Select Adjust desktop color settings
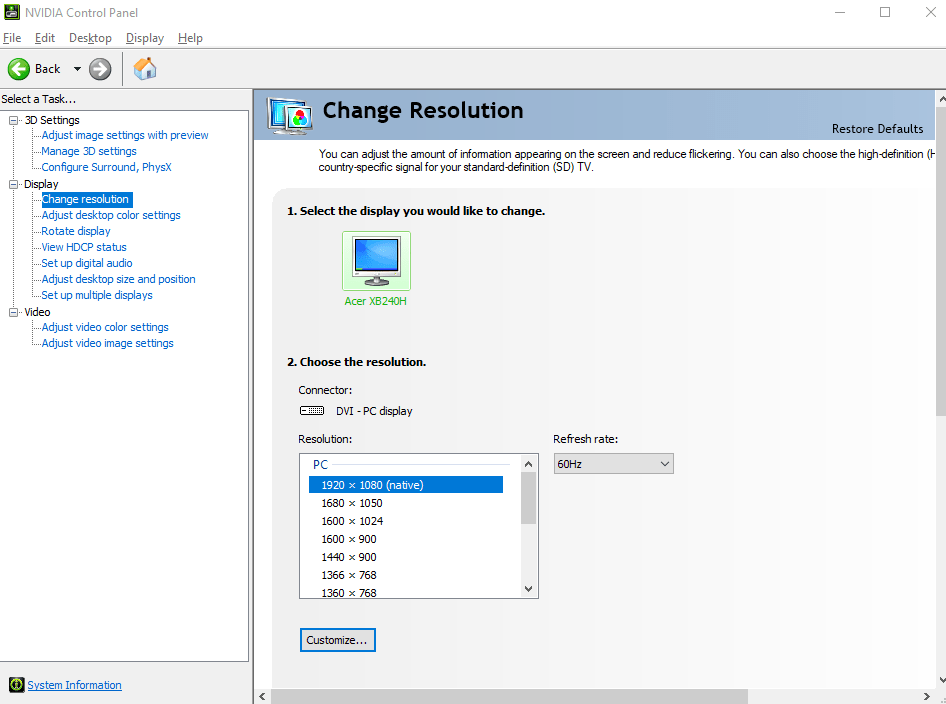Viewport: 946px width, 704px height. (x=109, y=214)
